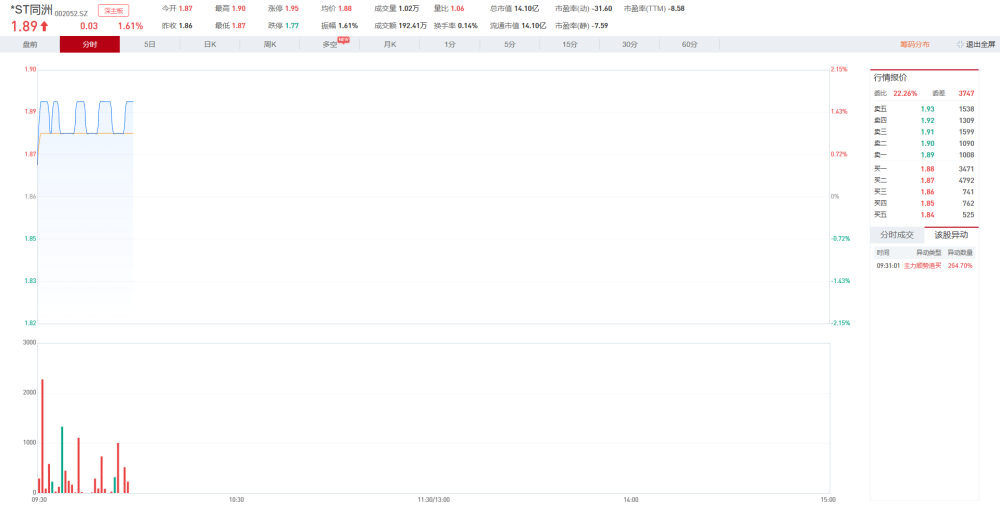Choose the 15分 chart interval tab
Screen dimensions: 1000x505
[x=570, y=45]
